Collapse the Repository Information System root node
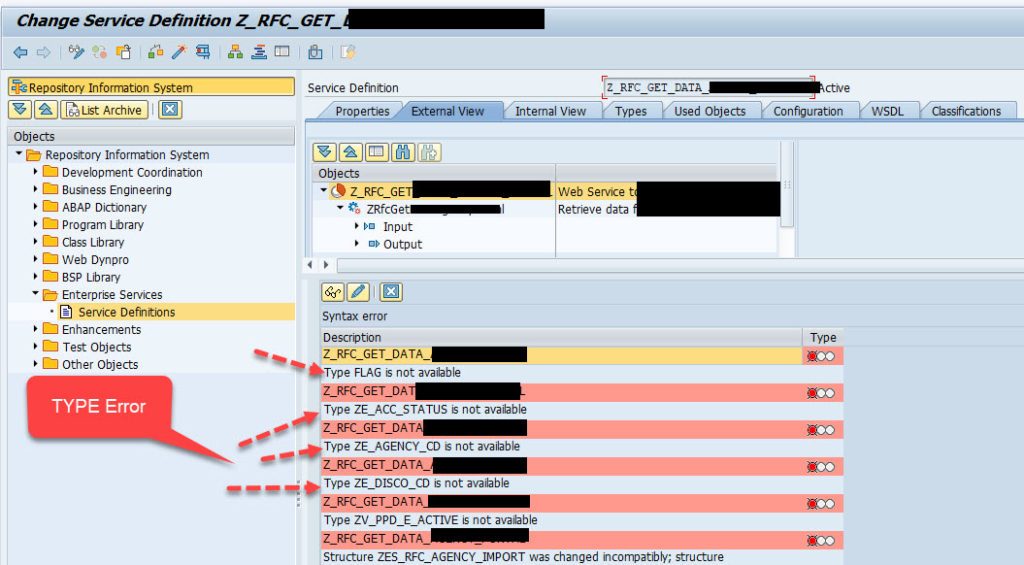The image size is (1024, 565). [x=19, y=155]
